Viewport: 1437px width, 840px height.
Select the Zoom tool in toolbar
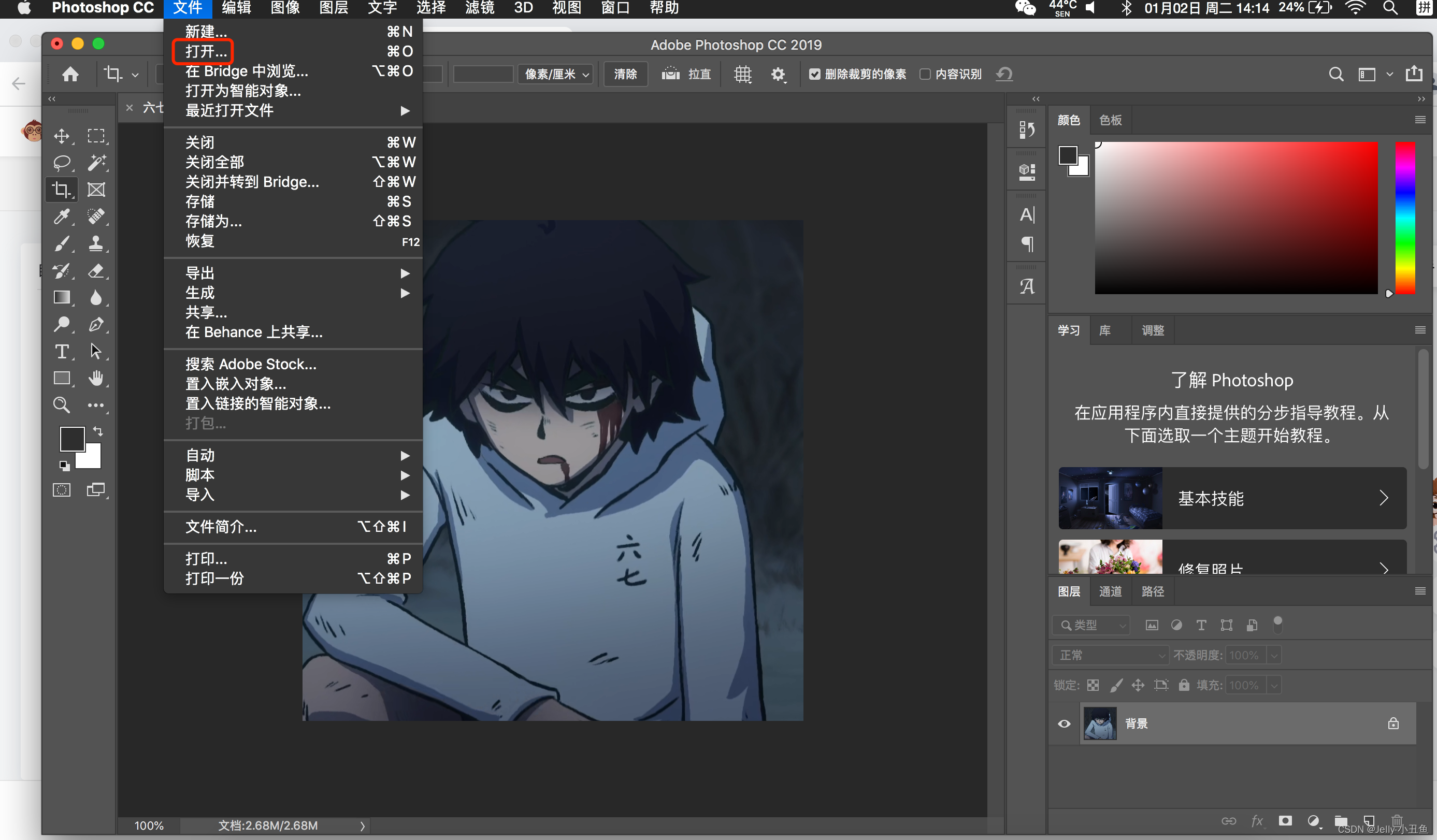pos(62,405)
